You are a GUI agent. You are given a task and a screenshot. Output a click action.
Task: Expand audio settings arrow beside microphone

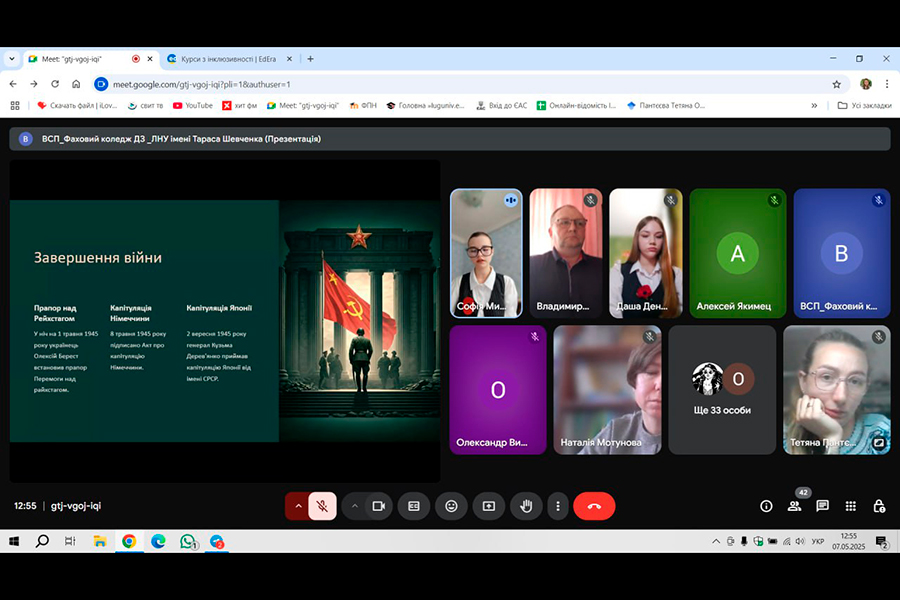298,506
